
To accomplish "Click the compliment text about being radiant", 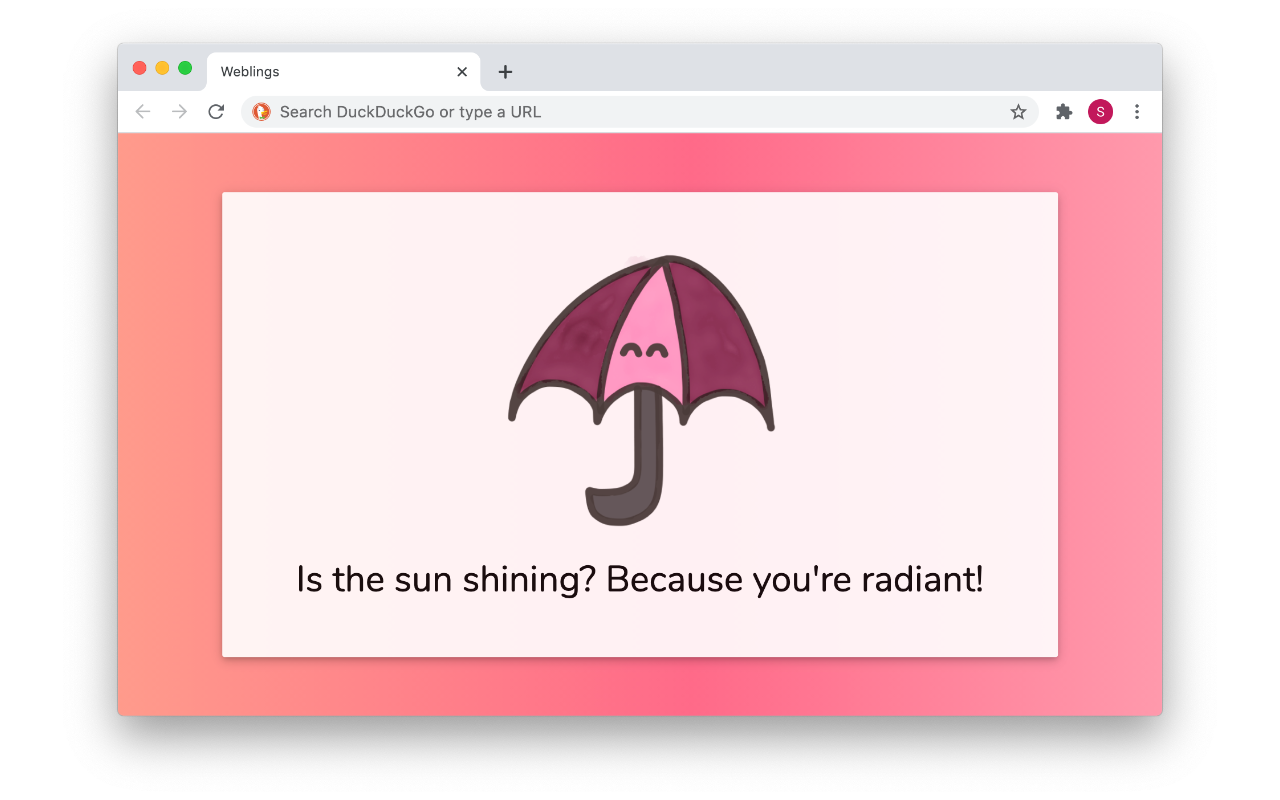I will pos(640,579).
